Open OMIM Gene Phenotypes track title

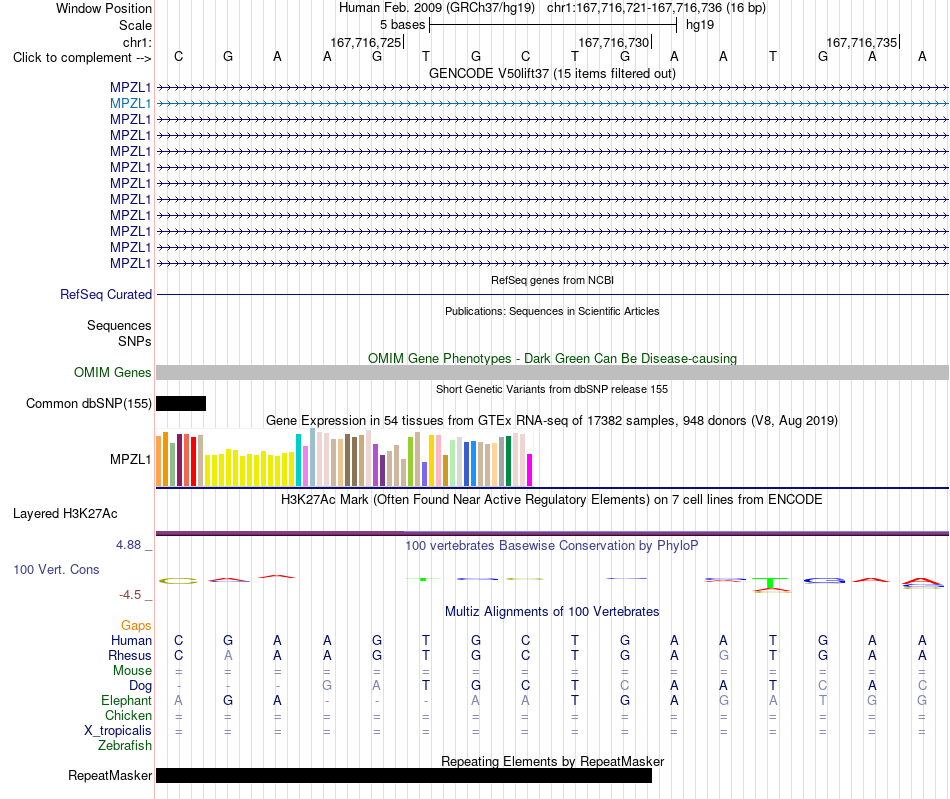(552, 359)
